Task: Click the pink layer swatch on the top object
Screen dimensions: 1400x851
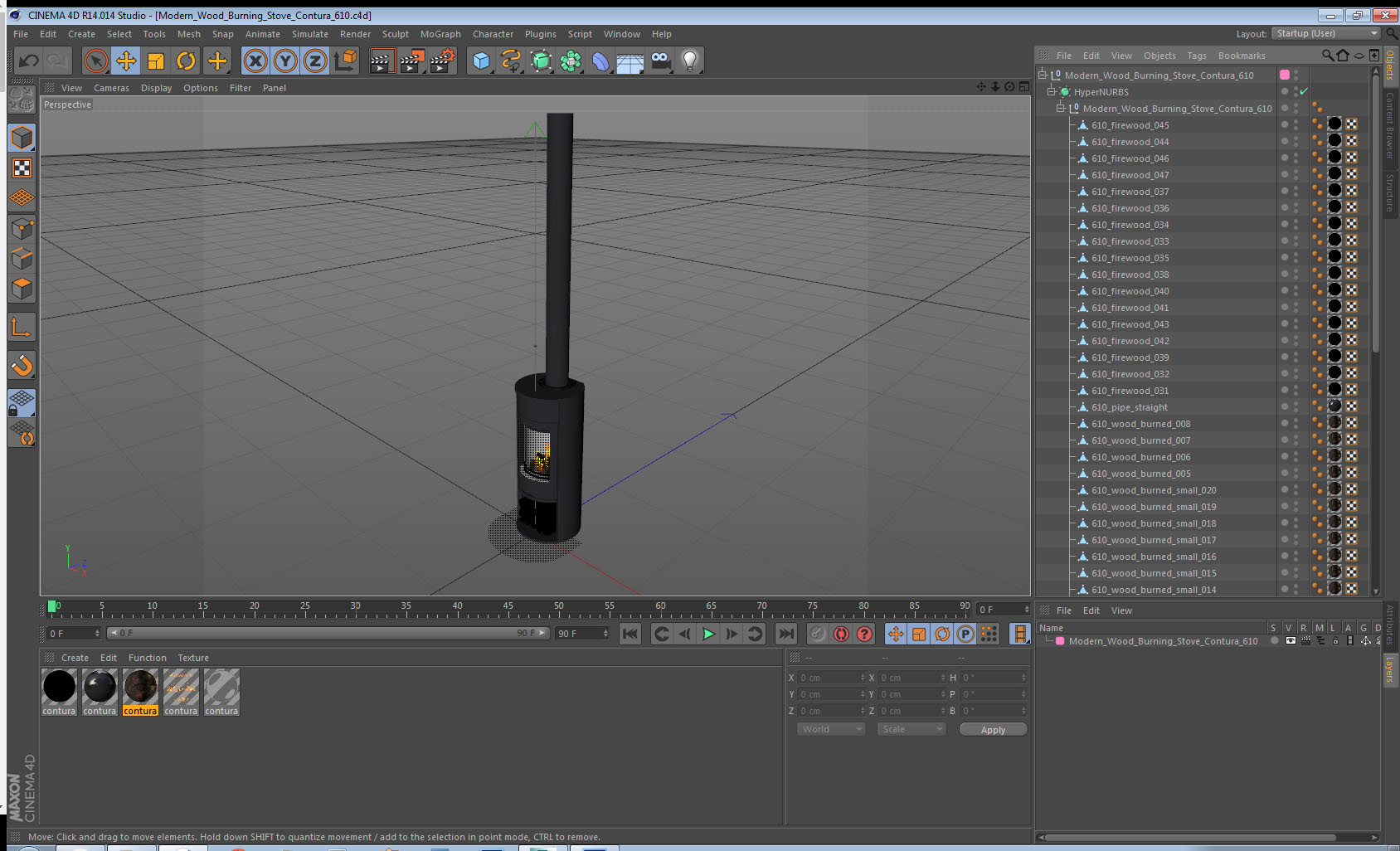Action: click(x=1285, y=75)
